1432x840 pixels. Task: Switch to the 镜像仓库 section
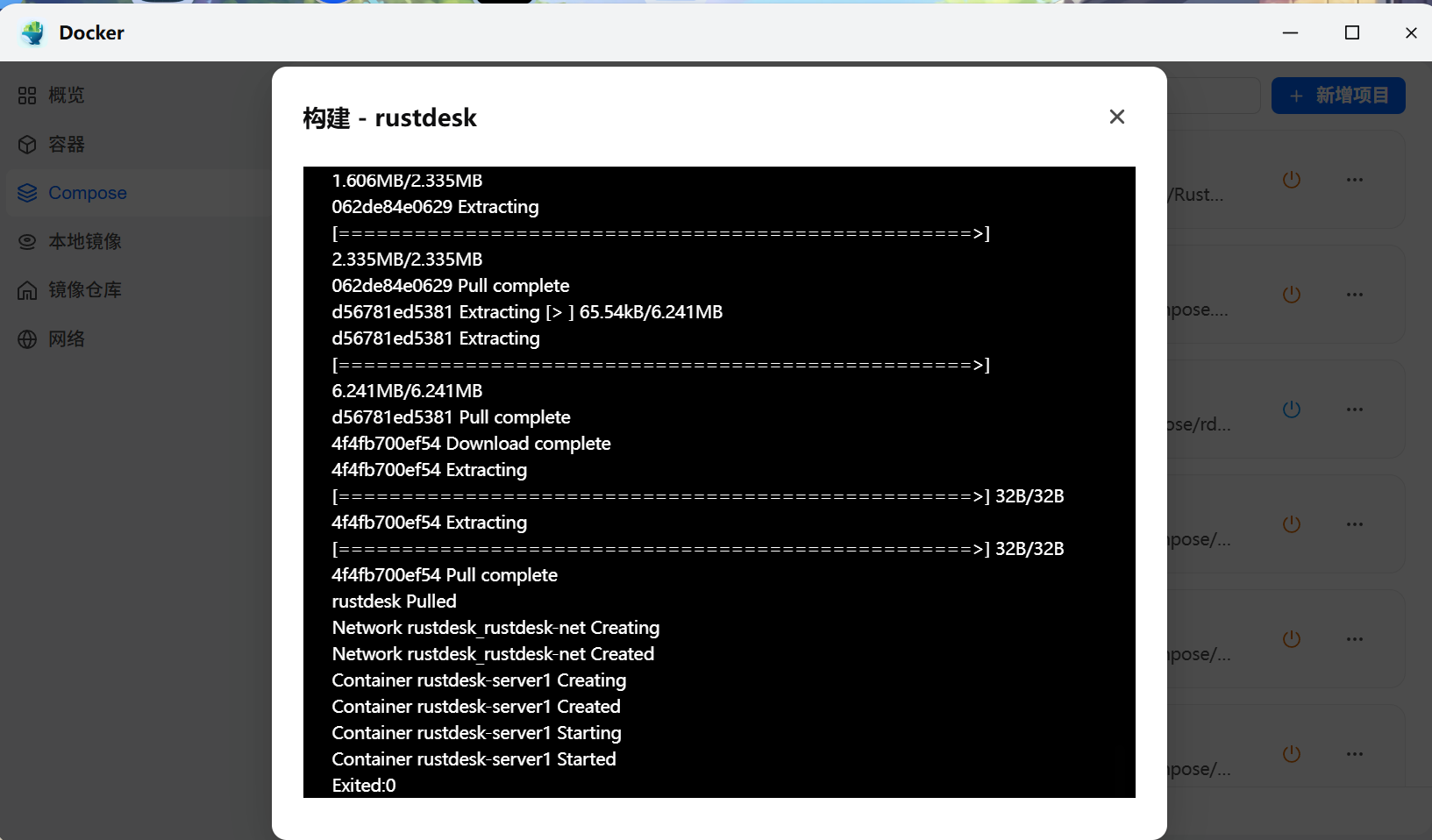[84, 290]
